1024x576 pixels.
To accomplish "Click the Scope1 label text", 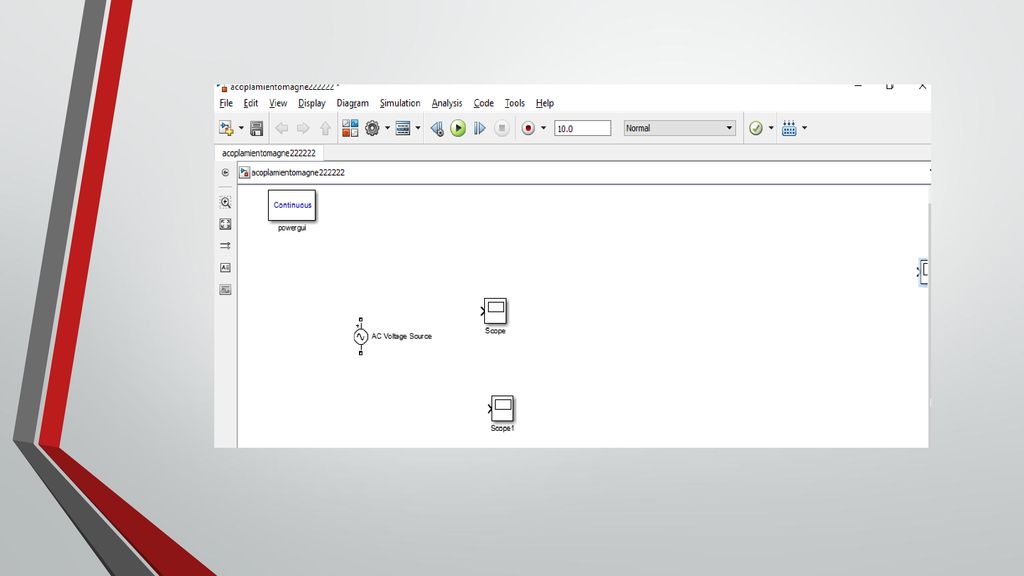I will [x=502, y=428].
